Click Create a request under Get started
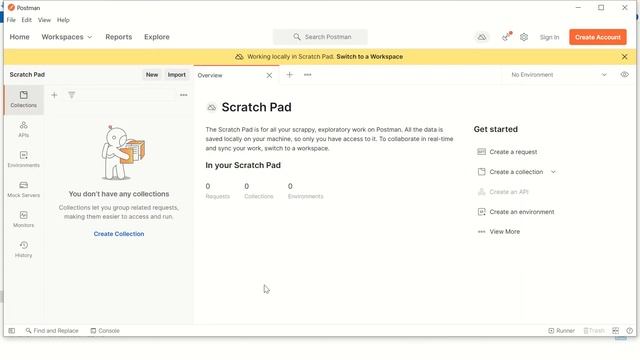Screen dimensions: 640x360 click(507, 152)
